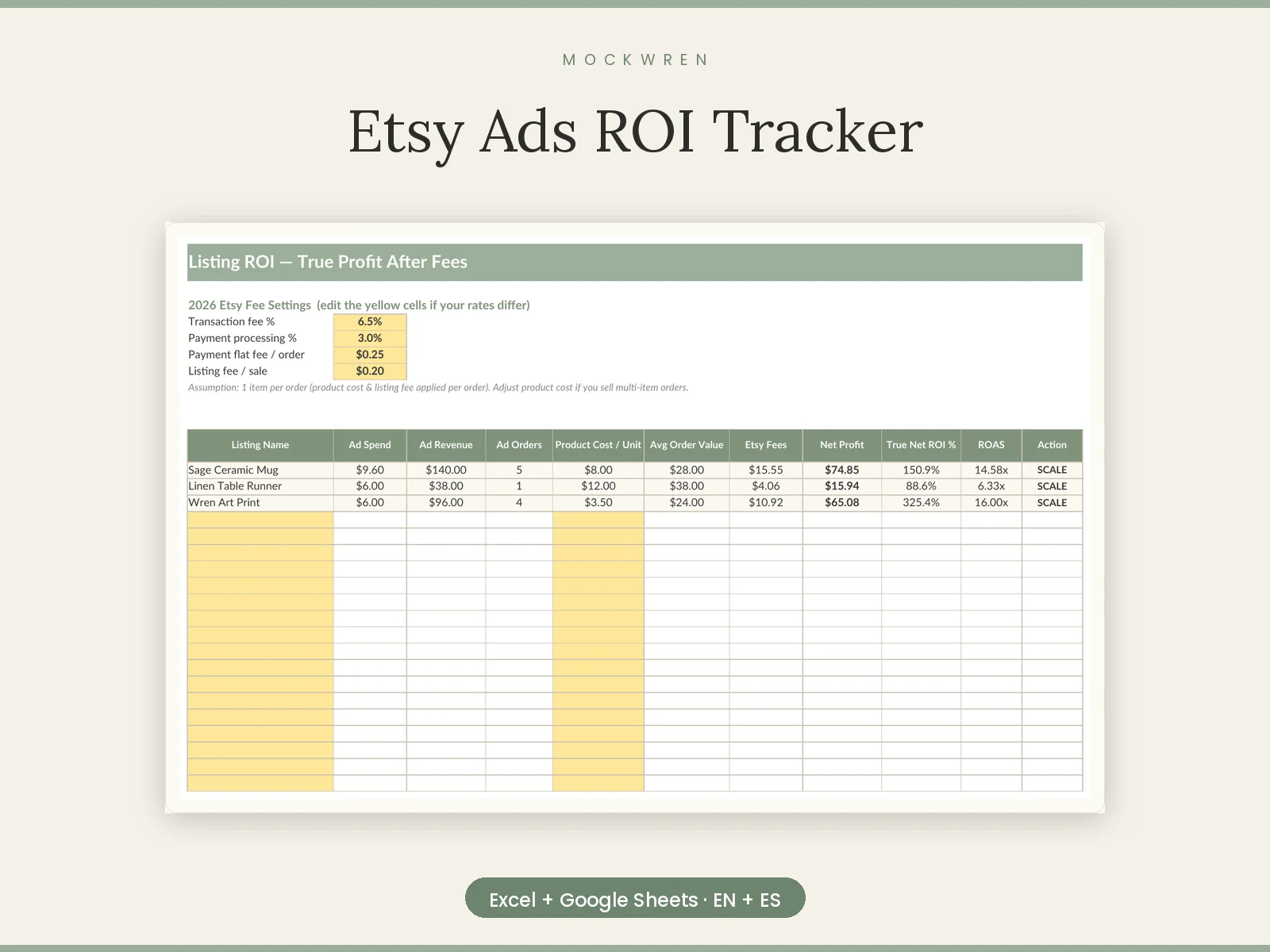Select the Ad Orders column header

519,445
